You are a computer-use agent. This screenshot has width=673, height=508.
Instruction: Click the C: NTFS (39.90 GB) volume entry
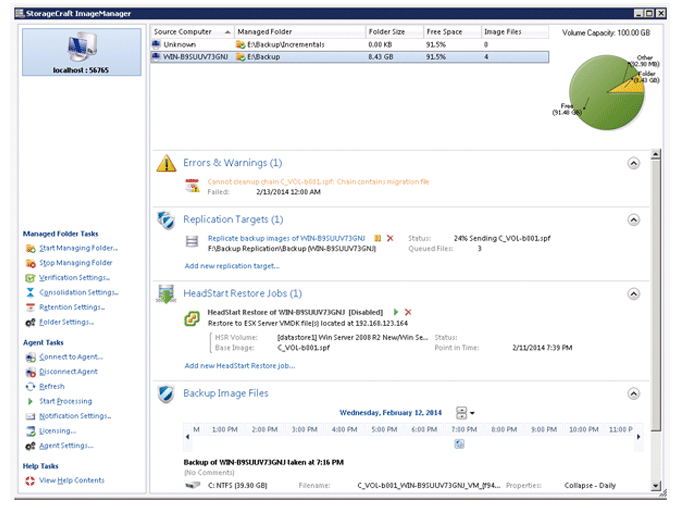click(x=237, y=486)
